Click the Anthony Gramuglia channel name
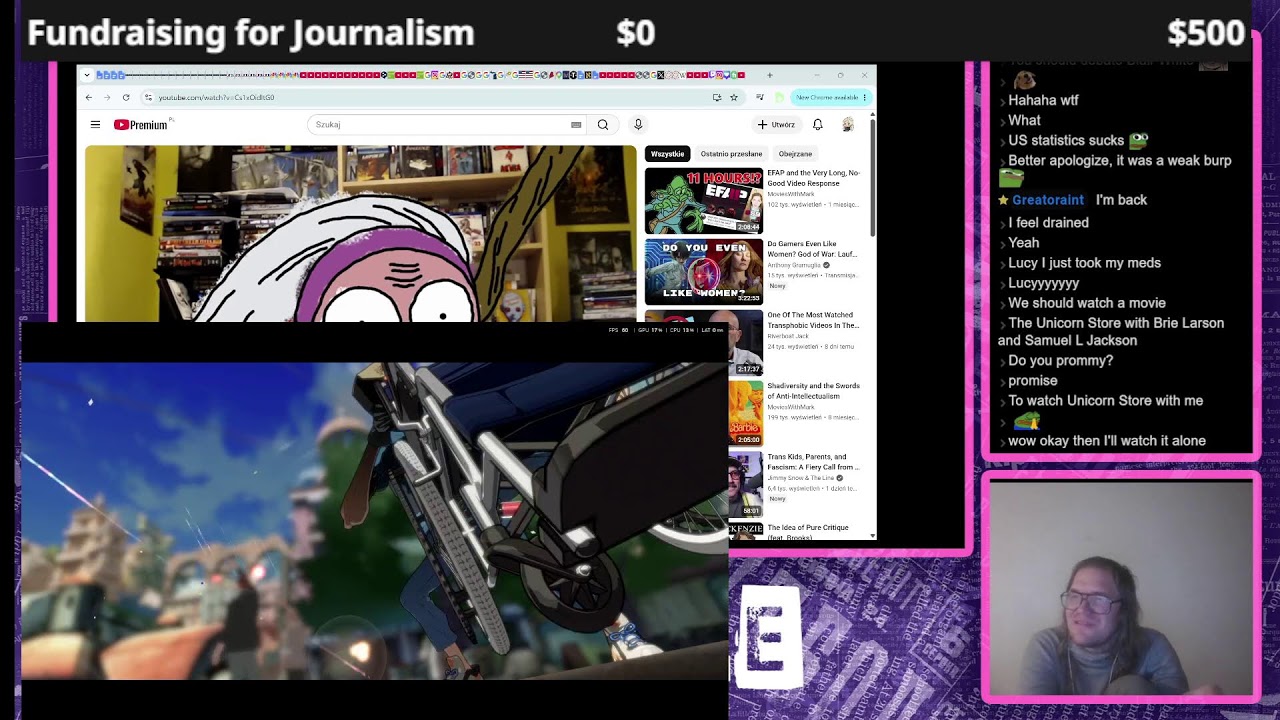Screen dimensions: 1280x720 tap(794, 265)
